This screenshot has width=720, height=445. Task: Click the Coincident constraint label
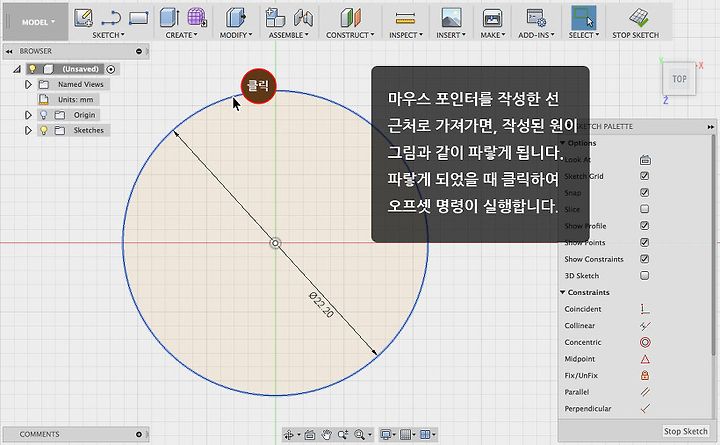tap(583, 309)
